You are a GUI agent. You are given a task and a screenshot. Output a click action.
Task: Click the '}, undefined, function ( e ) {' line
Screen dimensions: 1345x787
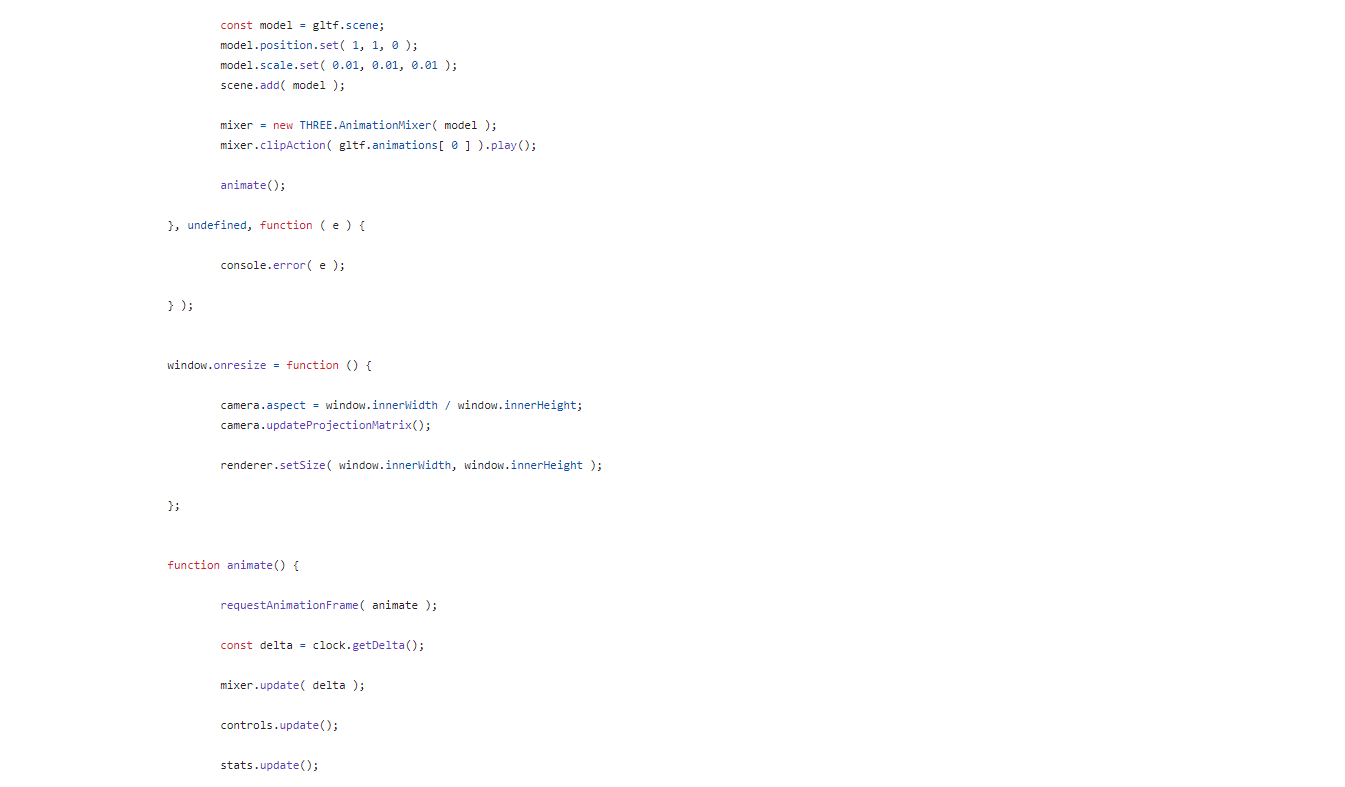[266, 225]
